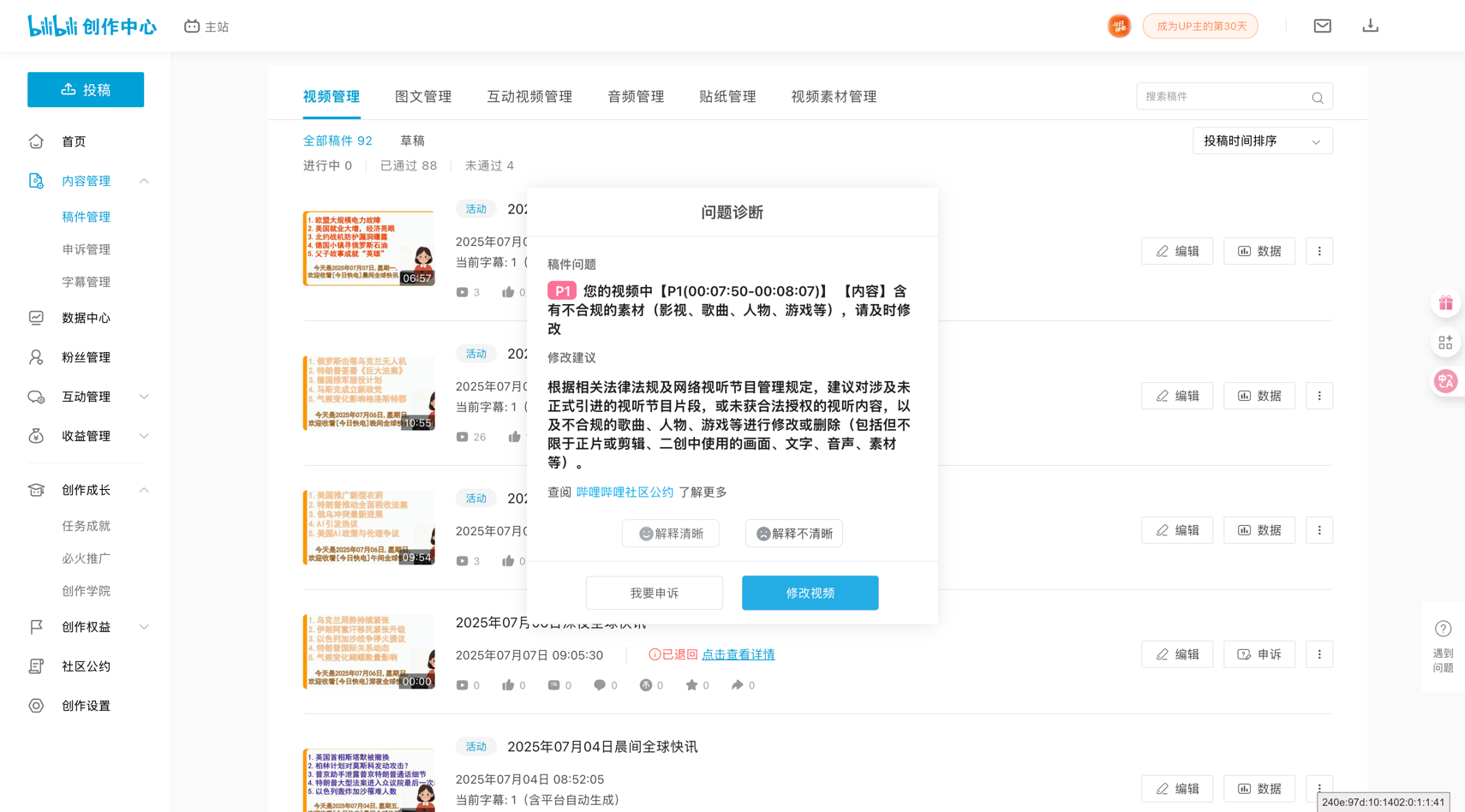
Task: Click 我要申诉 button in dialog
Action: [x=655, y=593]
